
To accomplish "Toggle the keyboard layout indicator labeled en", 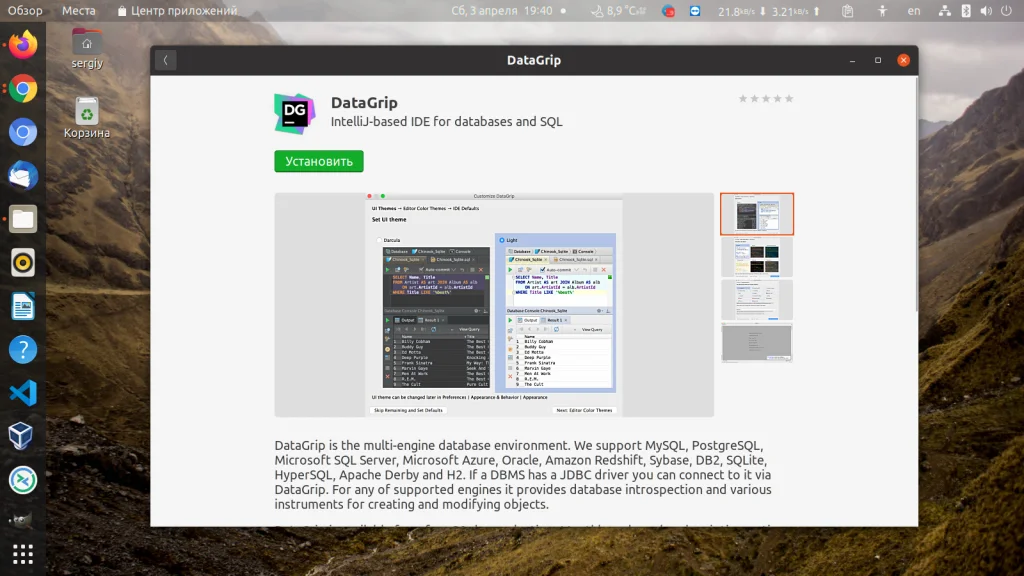I will click(x=914, y=10).
